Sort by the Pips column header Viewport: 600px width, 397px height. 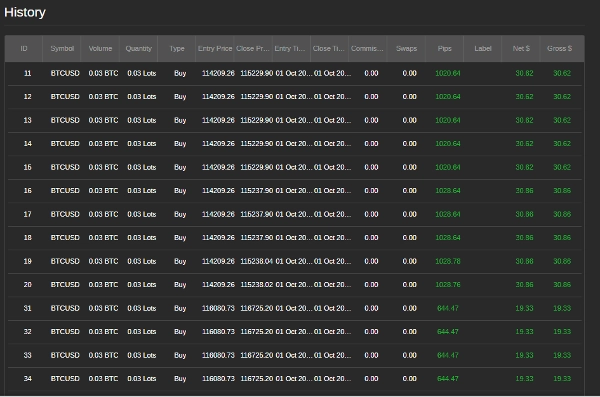coord(445,49)
